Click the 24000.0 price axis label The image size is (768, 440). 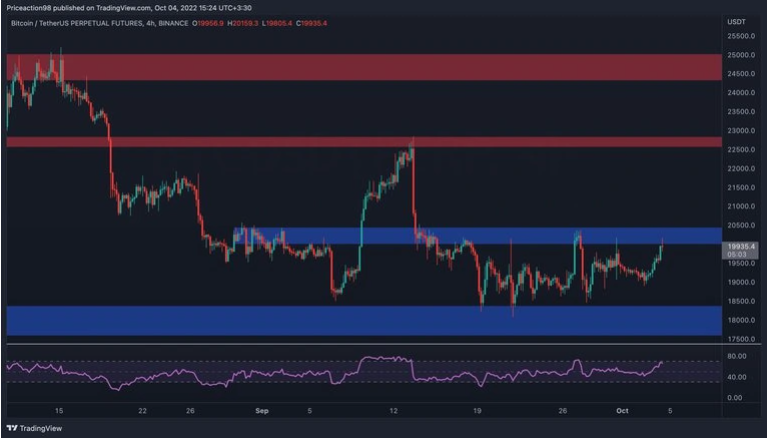(741, 93)
